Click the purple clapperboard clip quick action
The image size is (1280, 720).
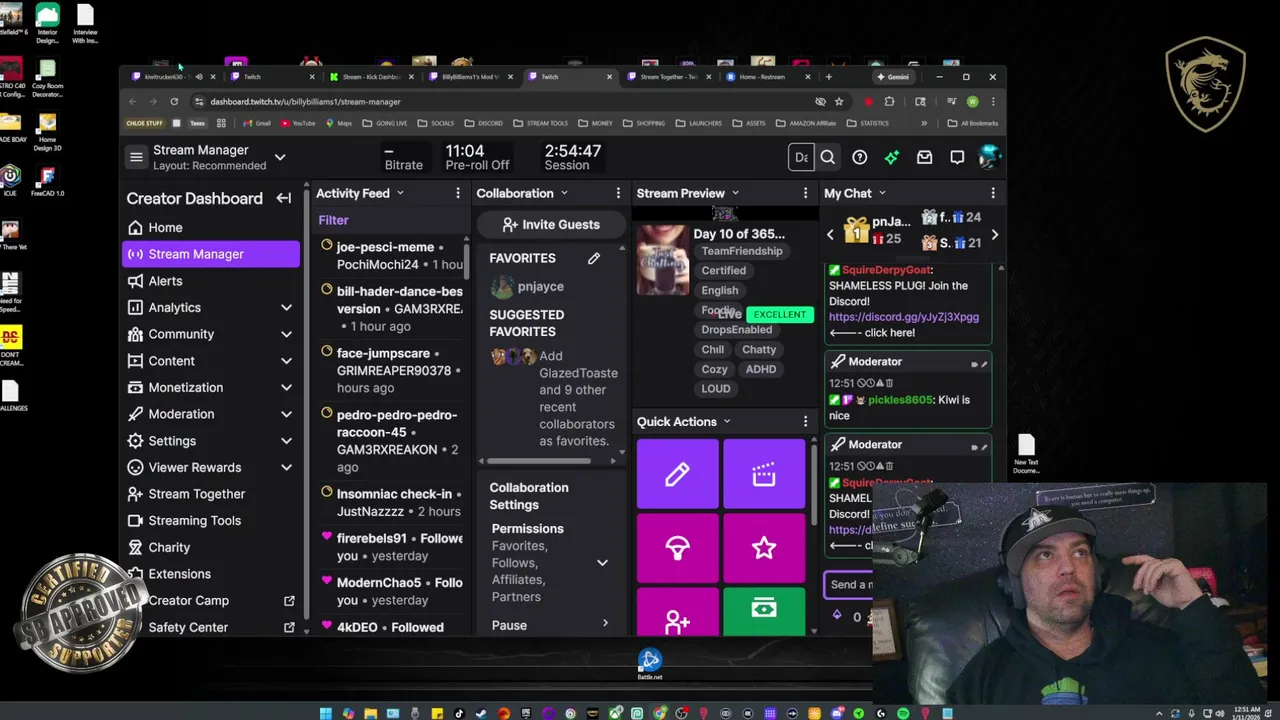(x=764, y=474)
